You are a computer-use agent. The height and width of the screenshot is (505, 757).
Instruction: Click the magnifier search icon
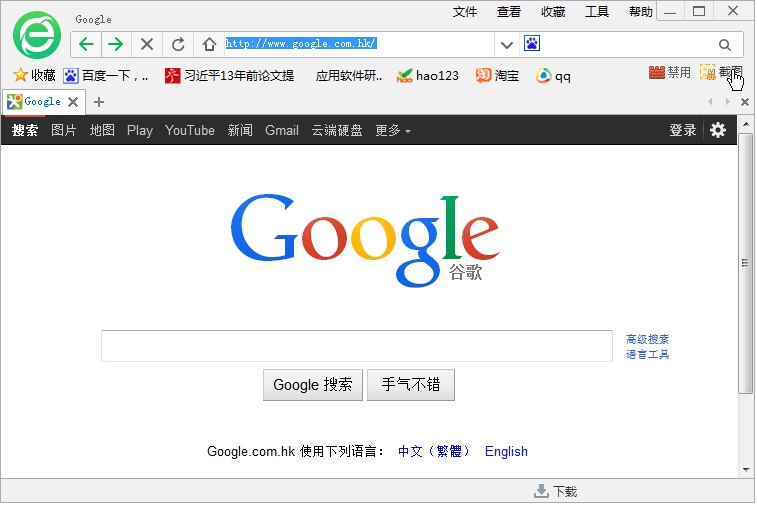(x=724, y=45)
